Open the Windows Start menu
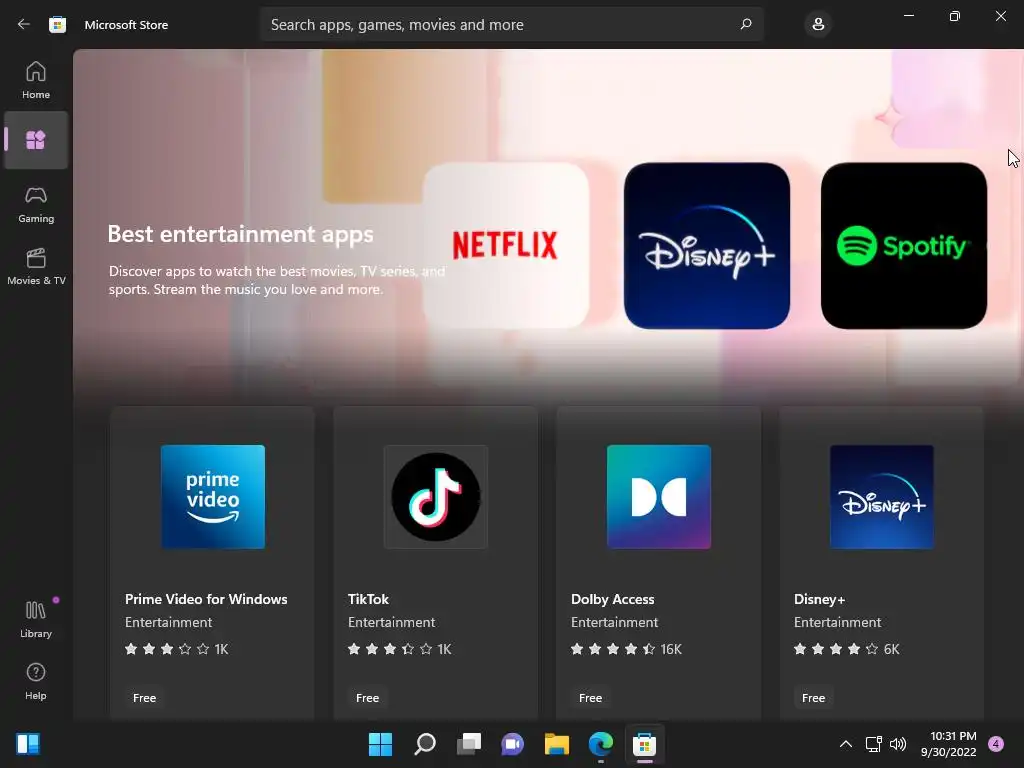 pos(380,744)
